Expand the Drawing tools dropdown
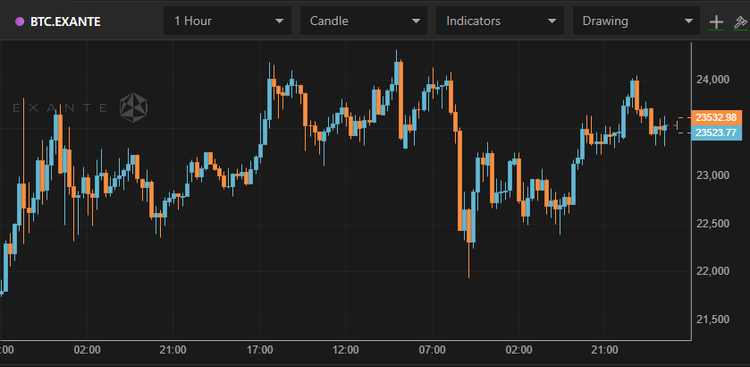 click(x=637, y=21)
